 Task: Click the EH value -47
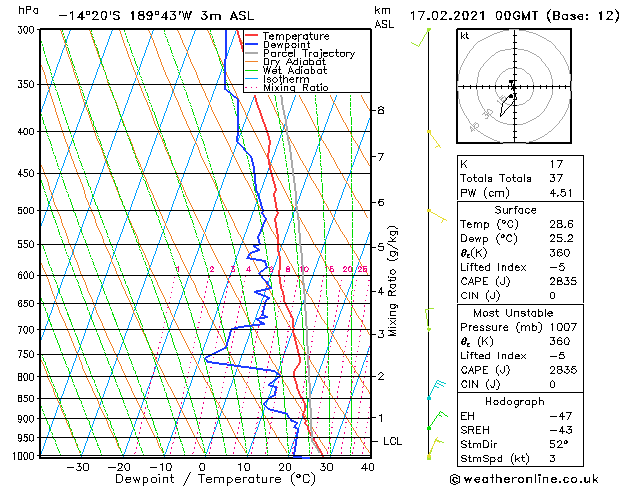[x=561, y=416]
